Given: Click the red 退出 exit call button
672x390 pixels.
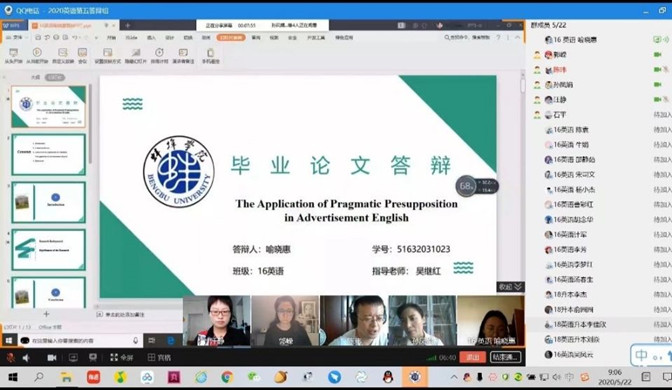Looking at the screenshot, I should (x=473, y=357).
